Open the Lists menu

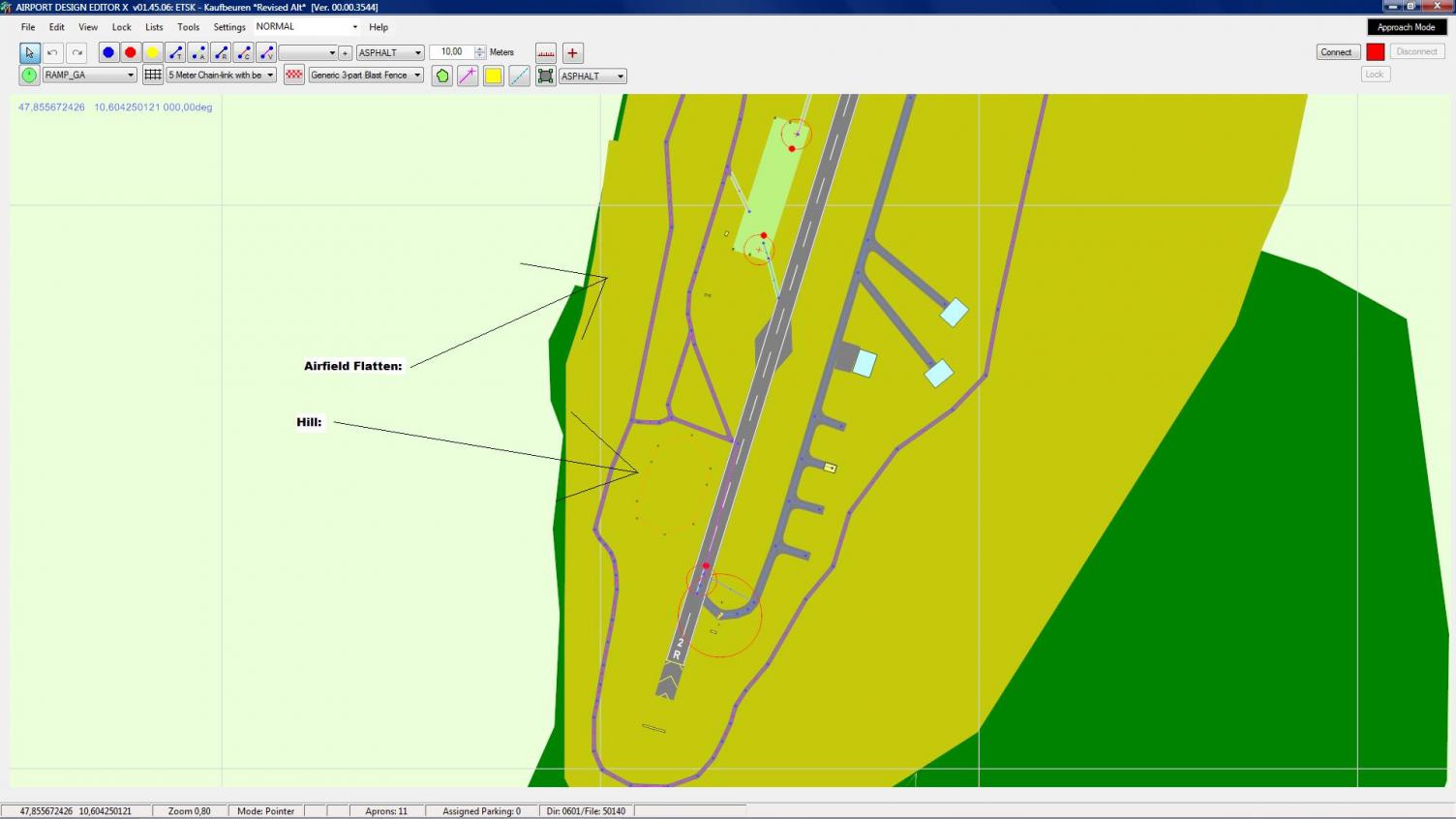coord(154,27)
